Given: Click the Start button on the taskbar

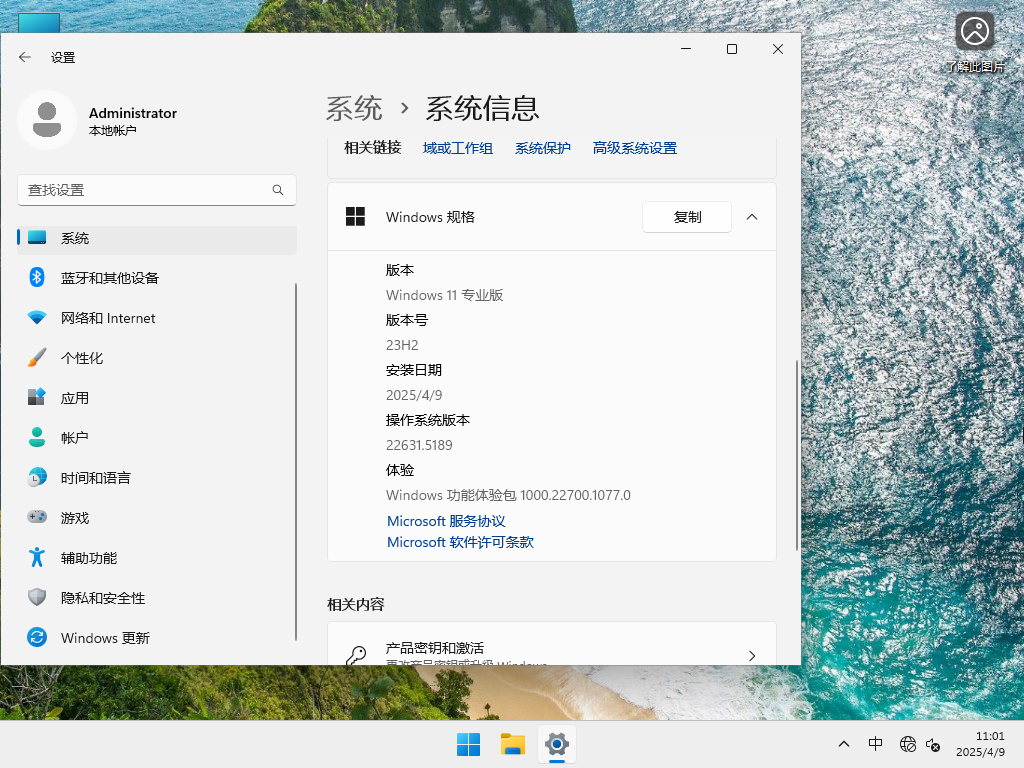Looking at the screenshot, I should (468, 744).
